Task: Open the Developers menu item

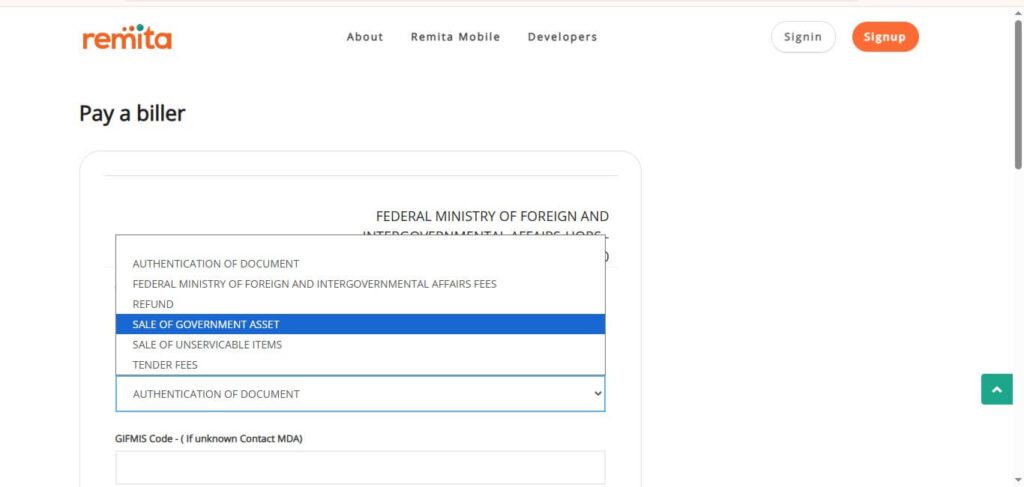Action: click(562, 37)
